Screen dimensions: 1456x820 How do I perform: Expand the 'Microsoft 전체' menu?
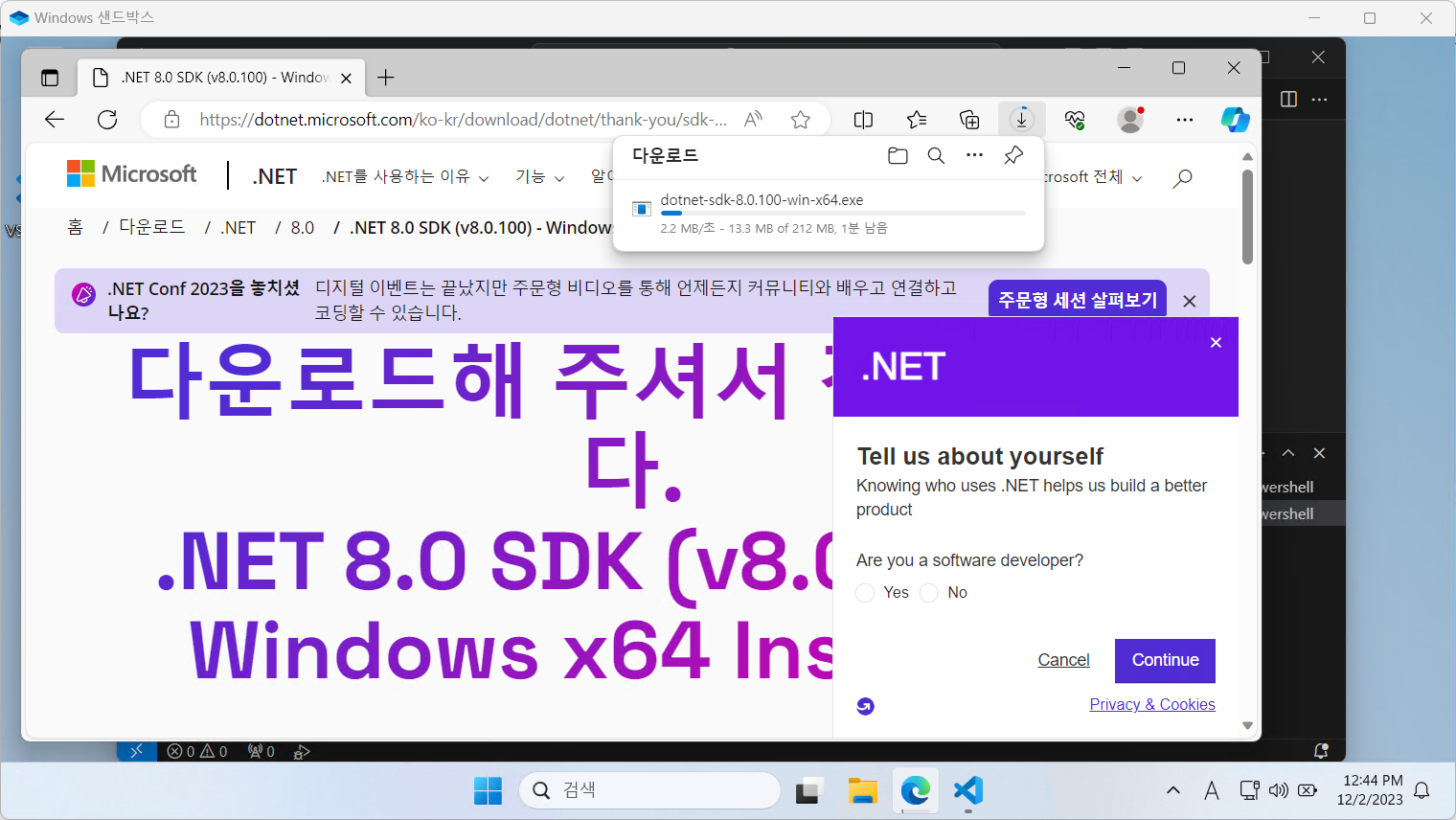pyautogui.click(x=1093, y=177)
